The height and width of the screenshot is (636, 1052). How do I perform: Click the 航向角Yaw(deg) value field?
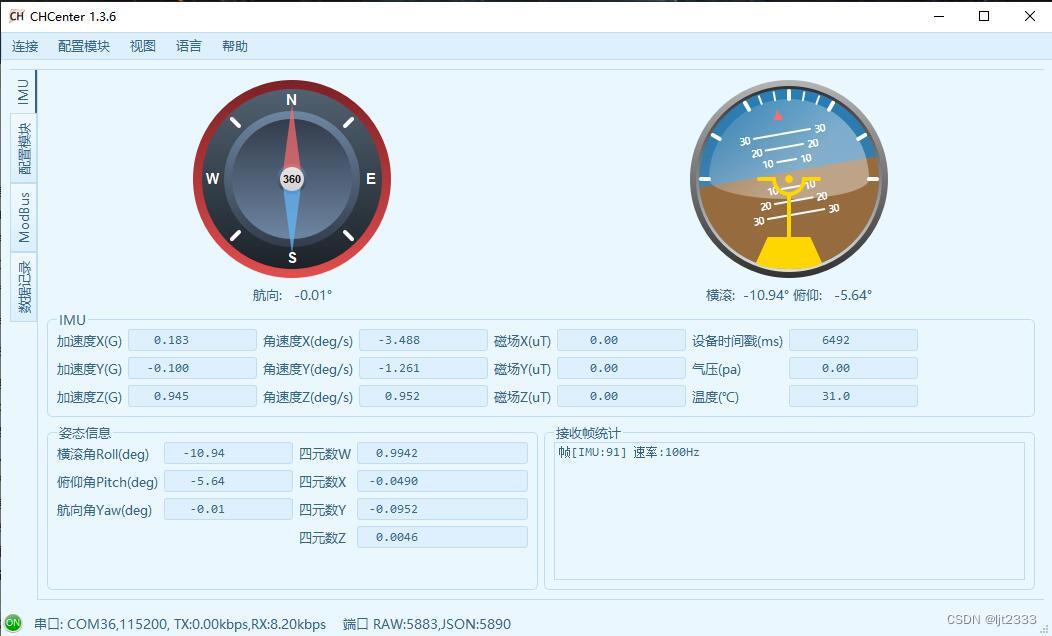pyautogui.click(x=228, y=509)
